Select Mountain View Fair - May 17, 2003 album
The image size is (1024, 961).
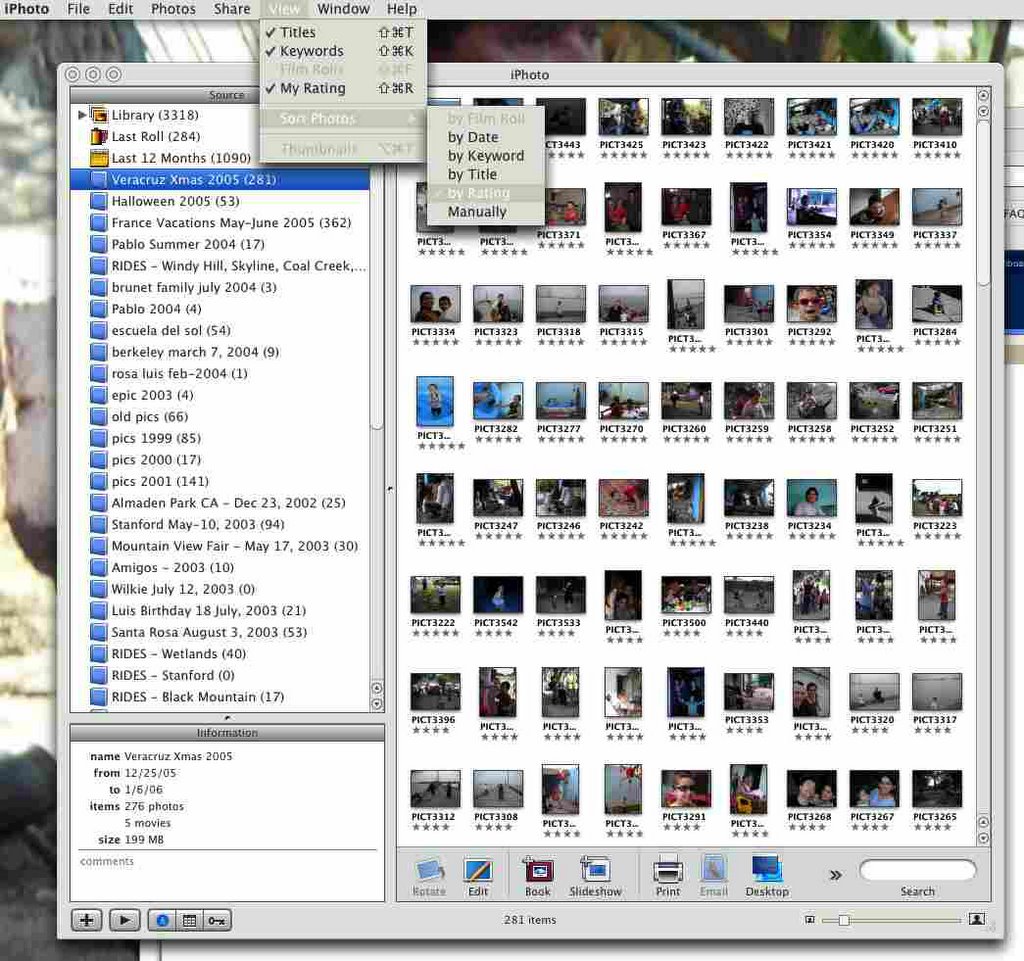[x=220, y=546]
